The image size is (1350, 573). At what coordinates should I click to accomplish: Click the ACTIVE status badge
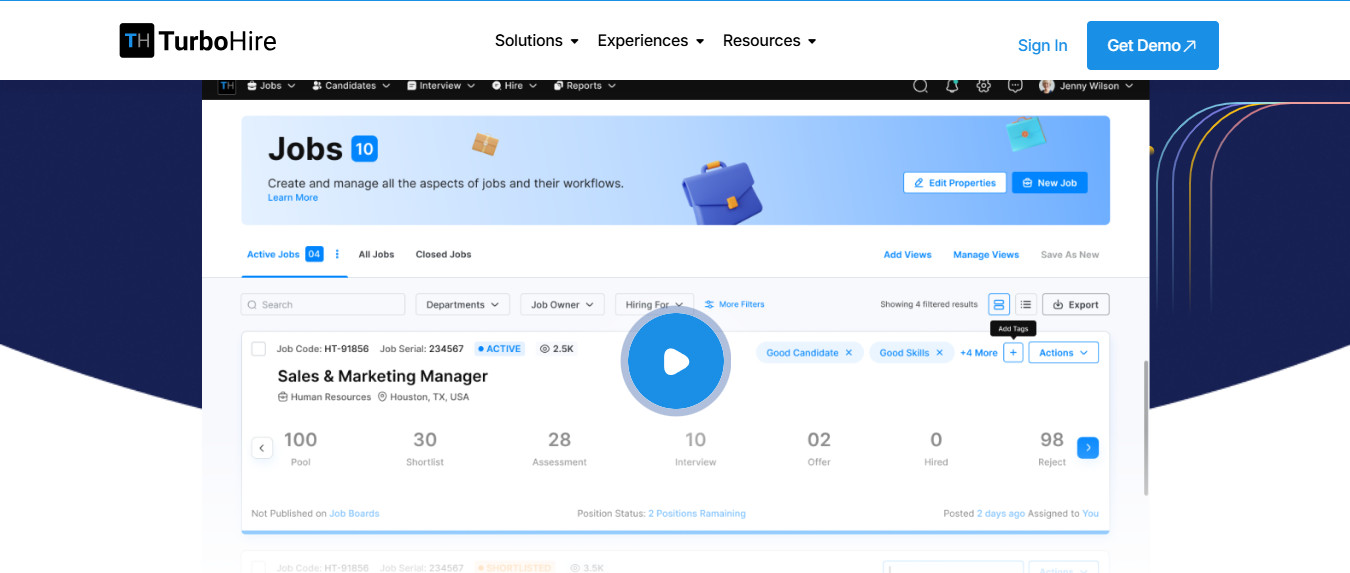pyautogui.click(x=500, y=349)
